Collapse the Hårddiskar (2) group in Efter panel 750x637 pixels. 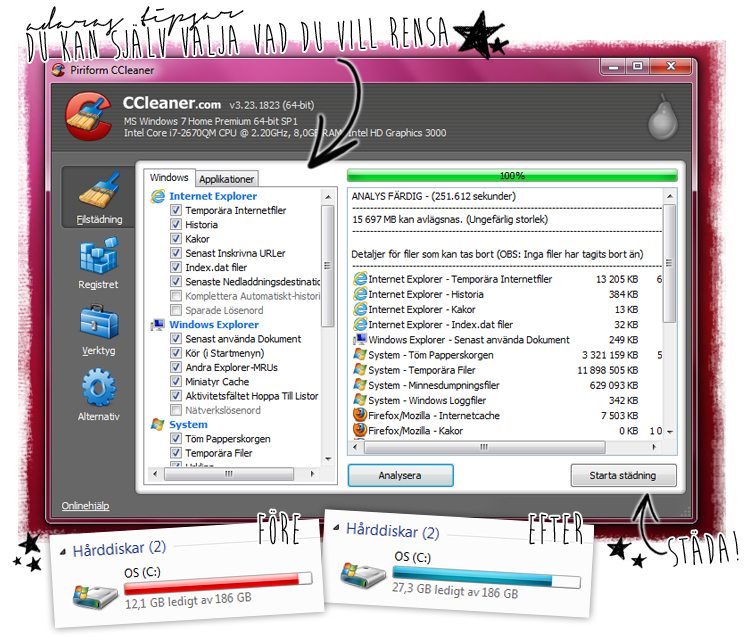(x=336, y=528)
